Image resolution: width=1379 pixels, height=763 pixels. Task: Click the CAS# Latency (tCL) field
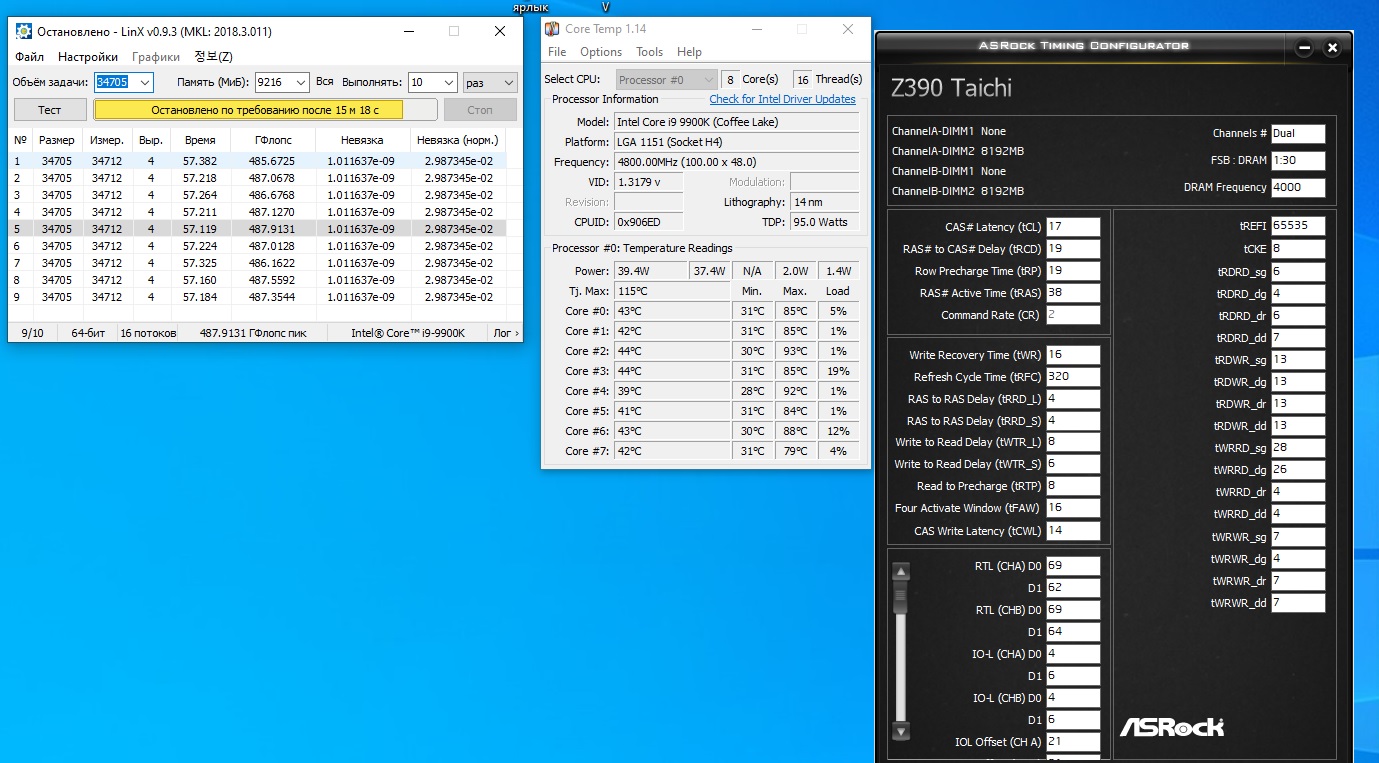coord(1073,227)
